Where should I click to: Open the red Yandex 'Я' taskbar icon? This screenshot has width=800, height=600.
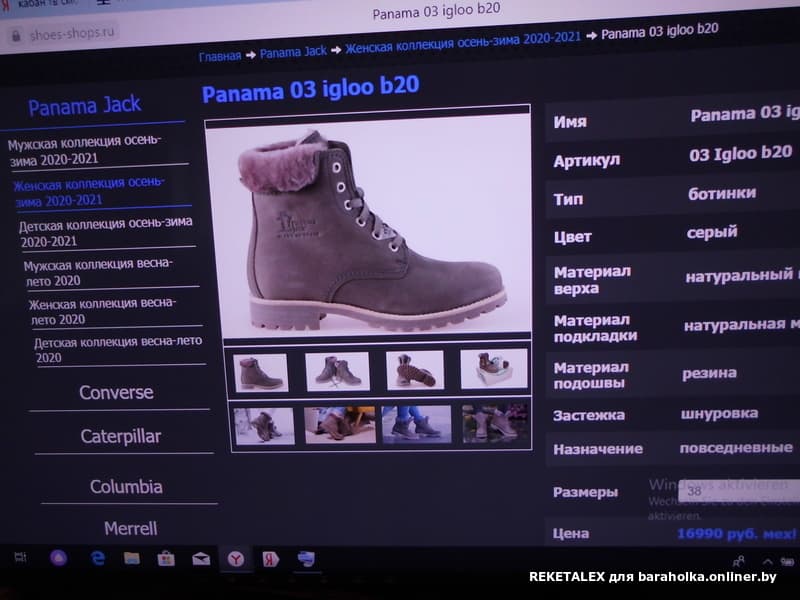(270, 559)
